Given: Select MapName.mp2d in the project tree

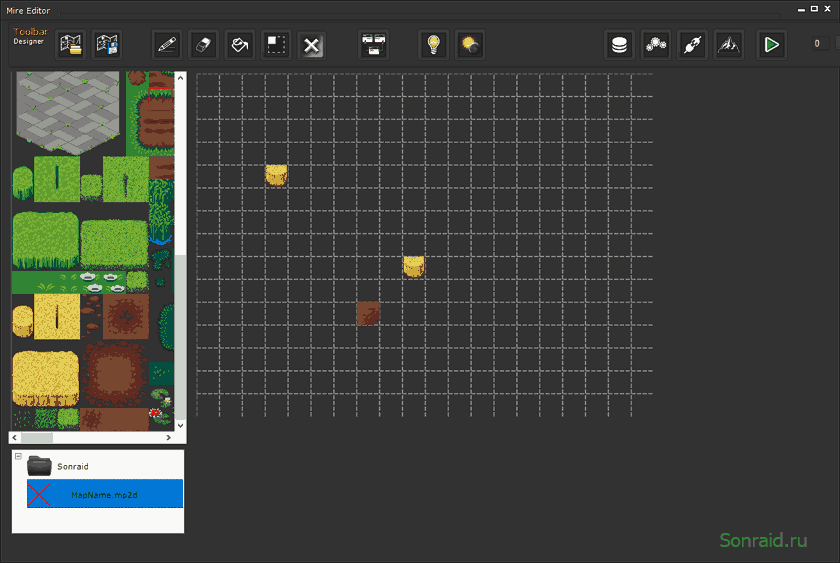Looking at the screenshot, I should 105,494.
